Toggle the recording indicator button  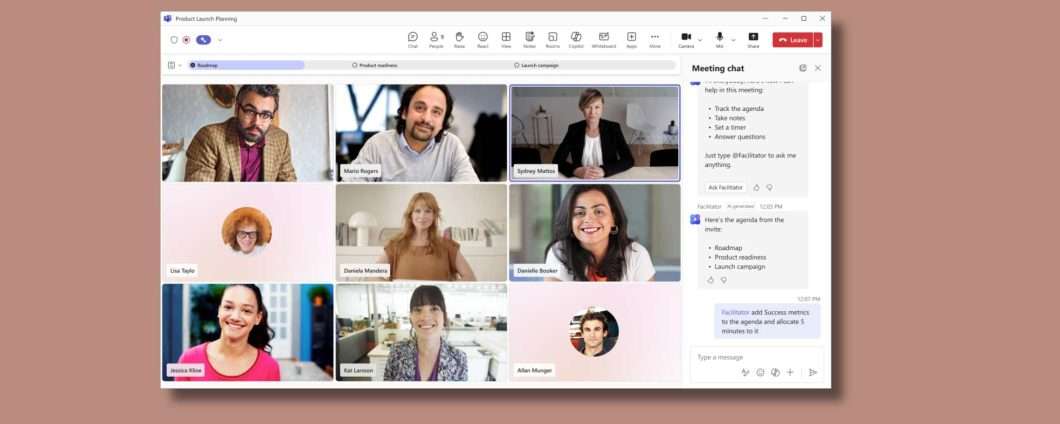pos(186,40)
